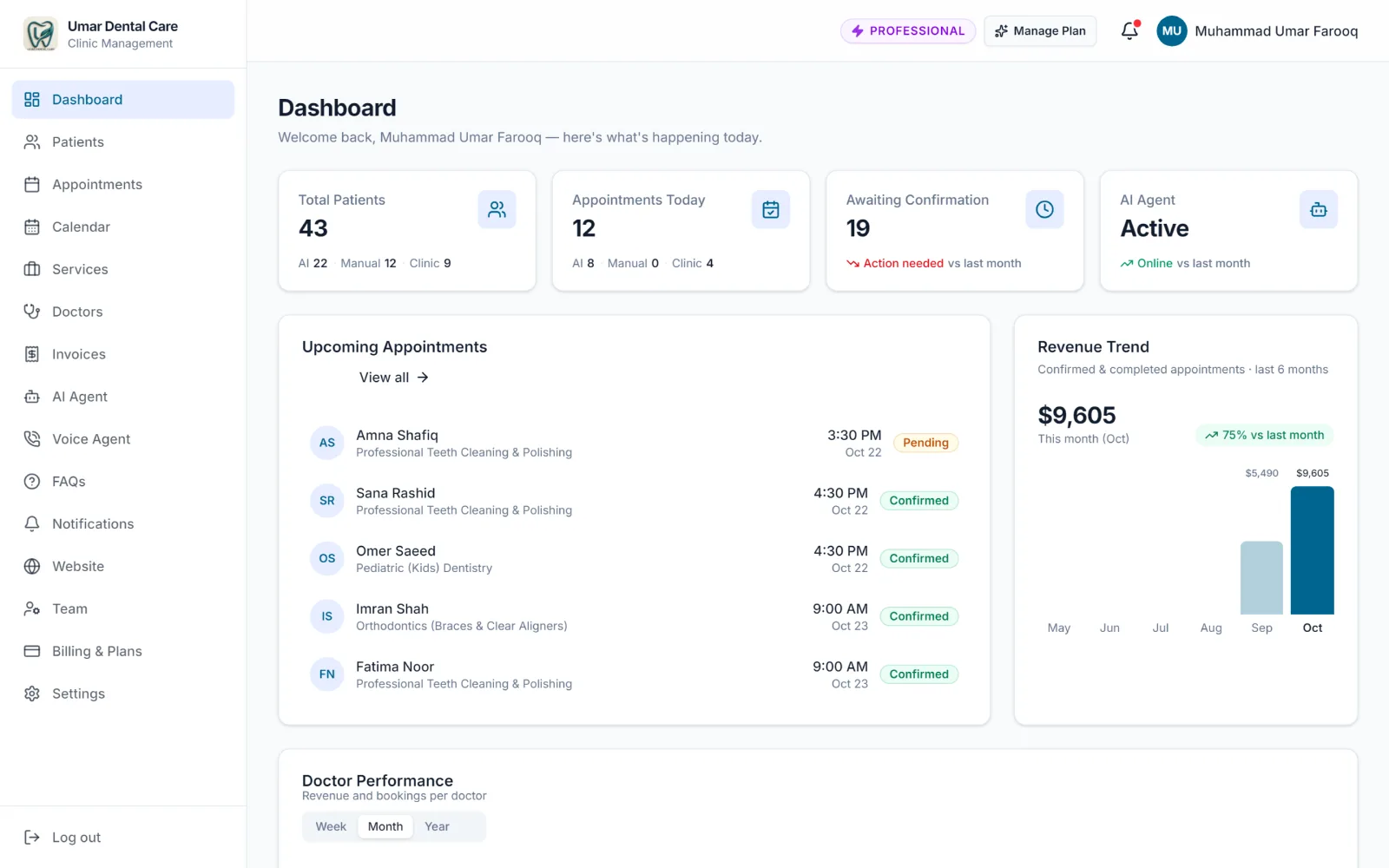This screenshot has width=1389, height=868.
Task: Open the Doctors page
Action: [x=123, y=312]
